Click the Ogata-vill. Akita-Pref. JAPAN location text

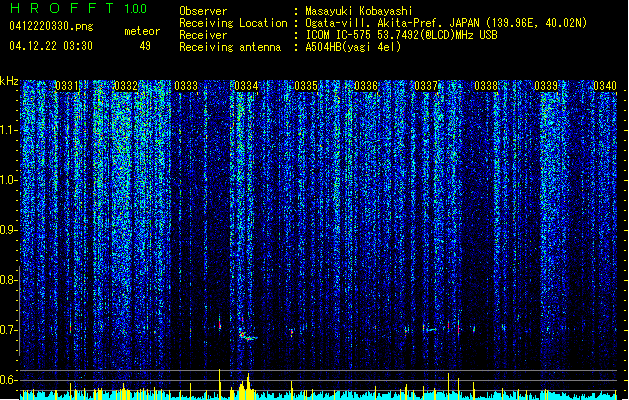tap(446, 23)
